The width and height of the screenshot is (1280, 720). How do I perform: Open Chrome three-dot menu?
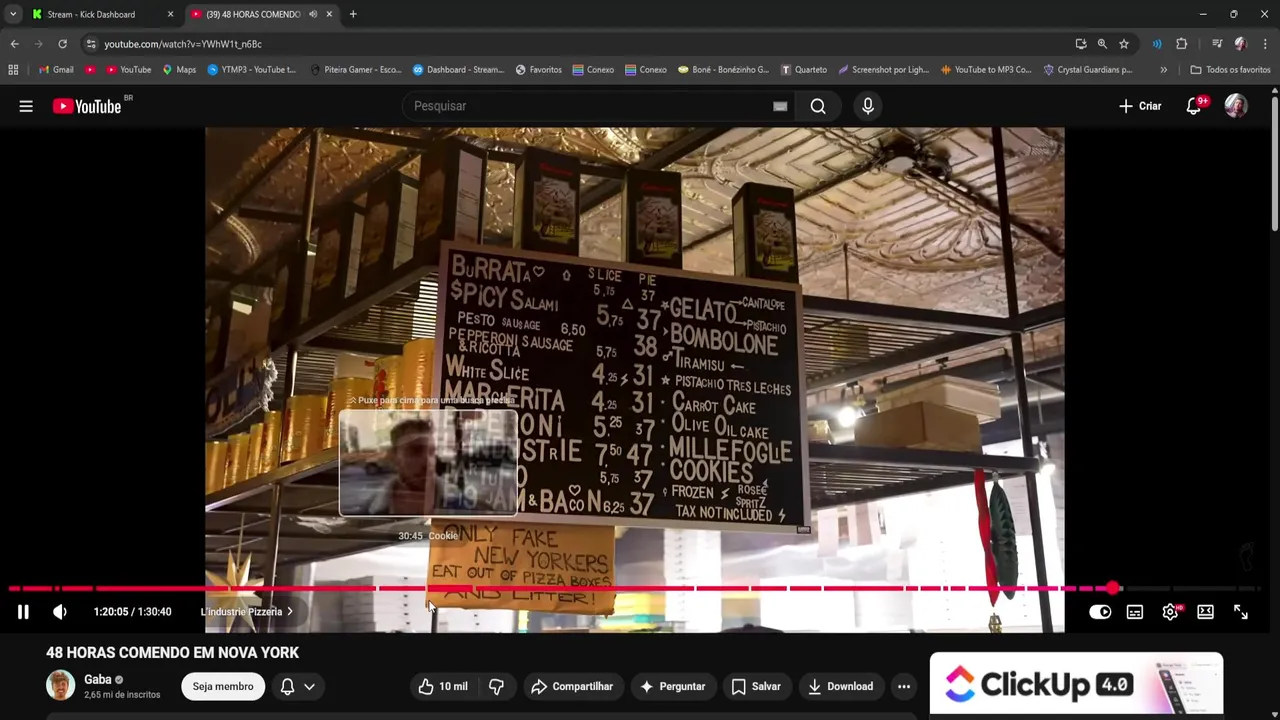(1265, 44)
